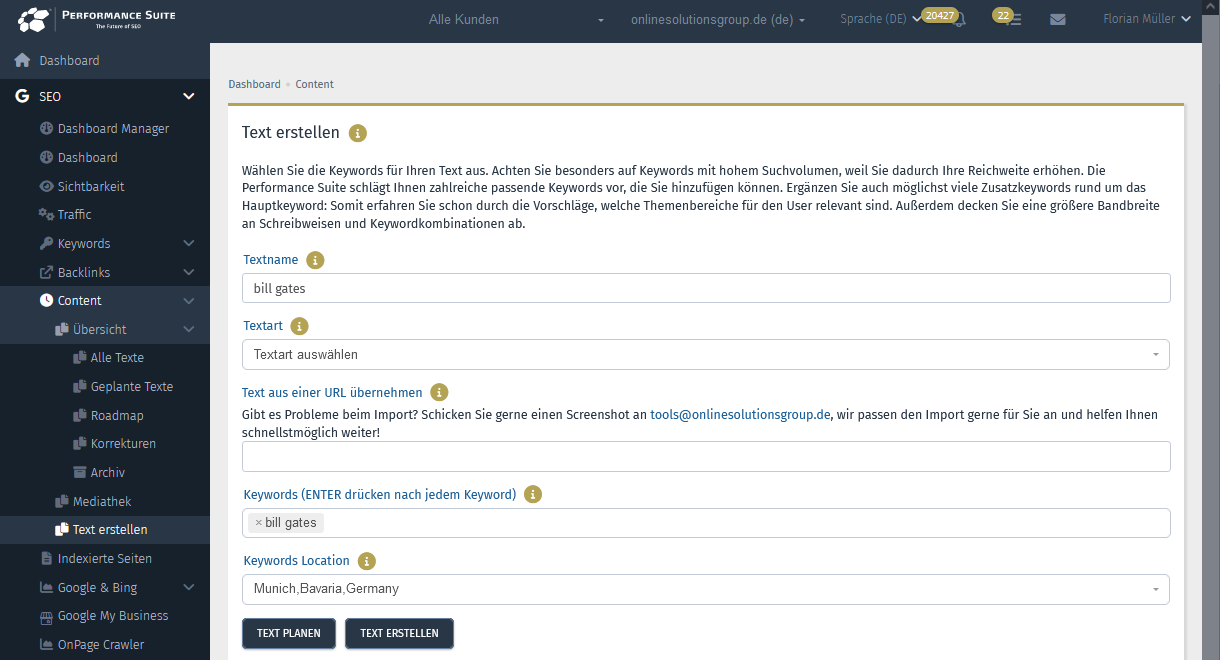
Task: Click into the URL import input field
Action: pos(706,456)
